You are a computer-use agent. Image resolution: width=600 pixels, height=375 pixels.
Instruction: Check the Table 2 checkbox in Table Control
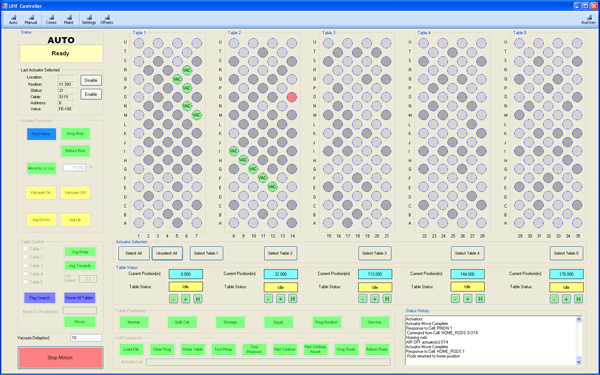point(25,257)
